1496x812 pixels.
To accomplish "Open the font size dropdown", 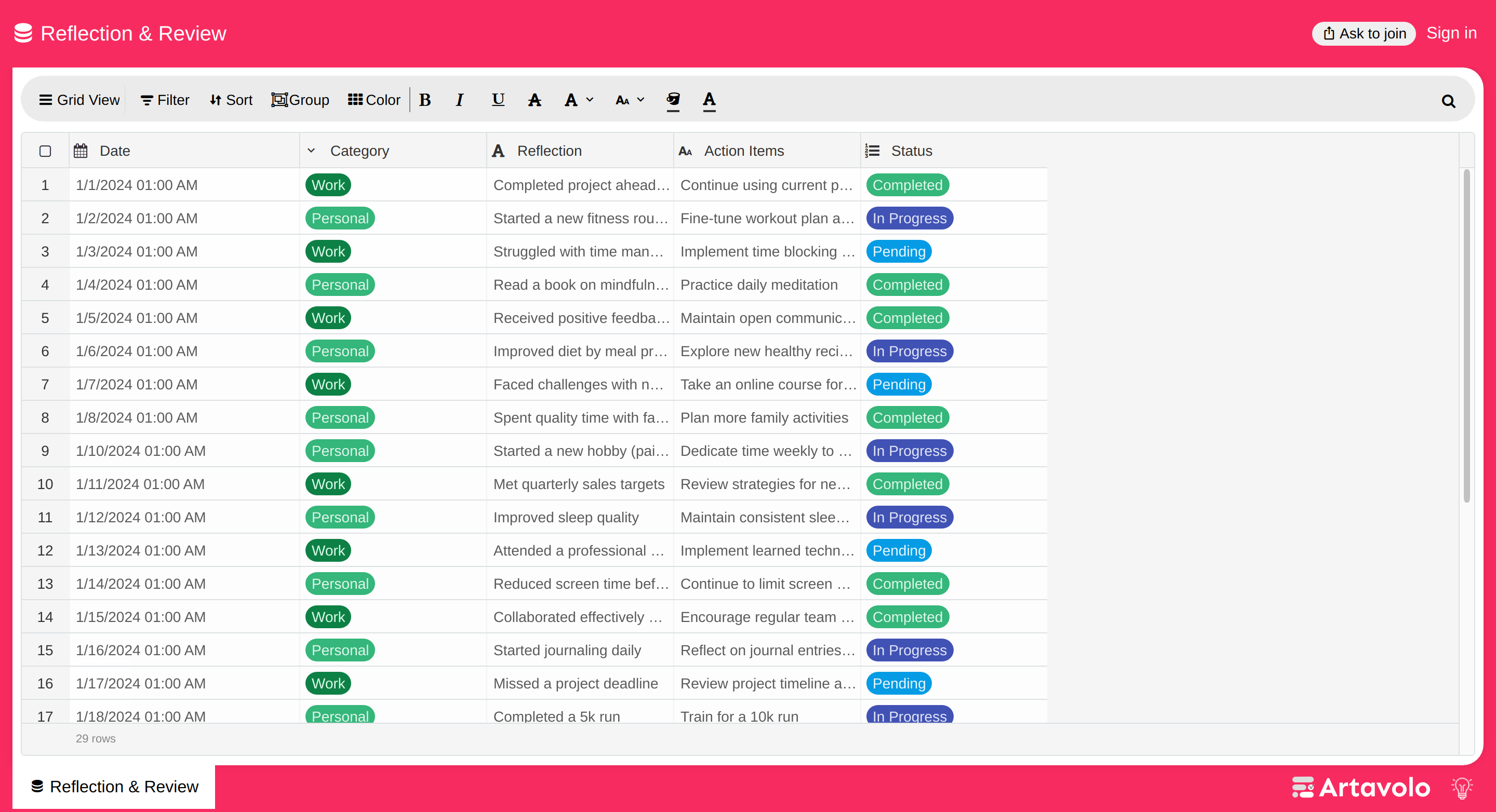I will [630, 100].
